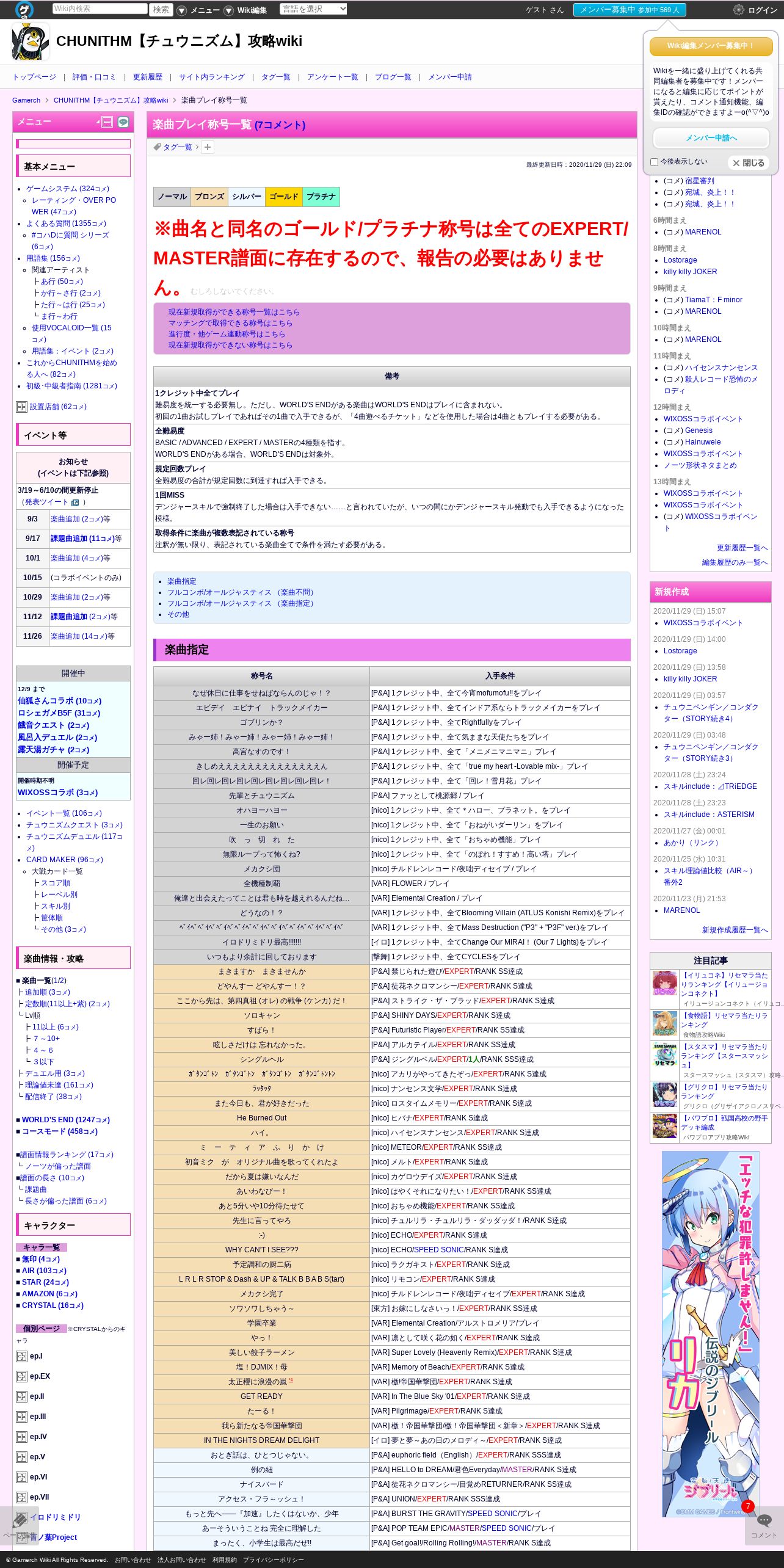Open スタスマ リセマラ article thumbnail
The height and width of the screenshot is (1568, 784).
click(665, 1054)
